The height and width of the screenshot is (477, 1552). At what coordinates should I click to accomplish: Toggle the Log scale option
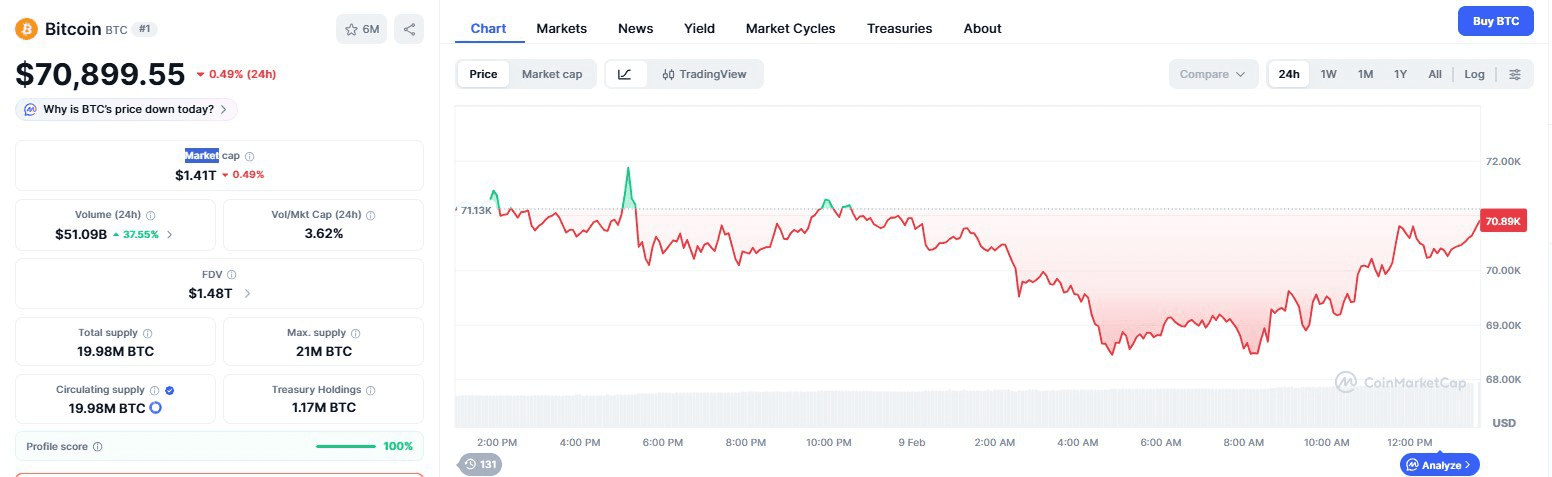pos(1474,74)
